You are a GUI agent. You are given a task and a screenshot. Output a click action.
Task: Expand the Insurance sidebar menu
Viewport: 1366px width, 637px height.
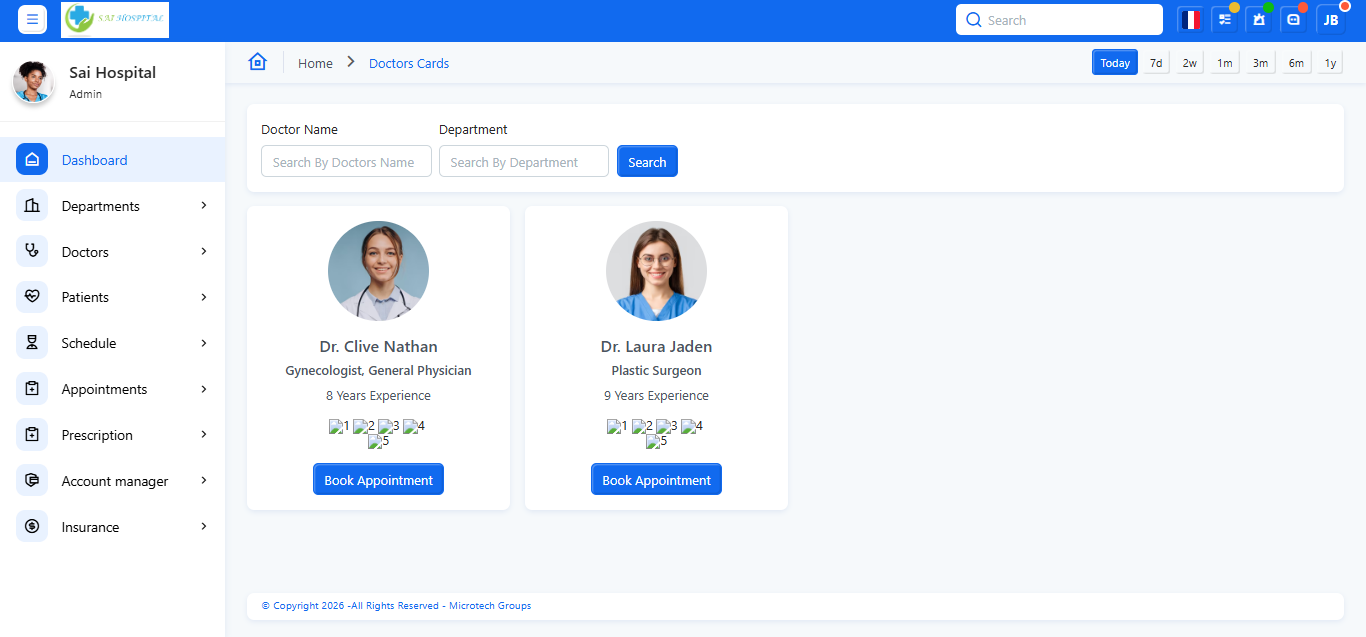112,527
